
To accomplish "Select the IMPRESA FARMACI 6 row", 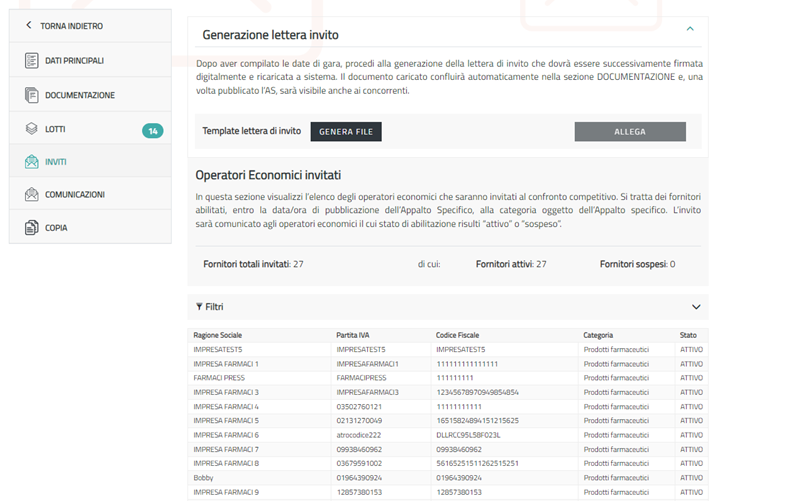I will click(226, 435).
